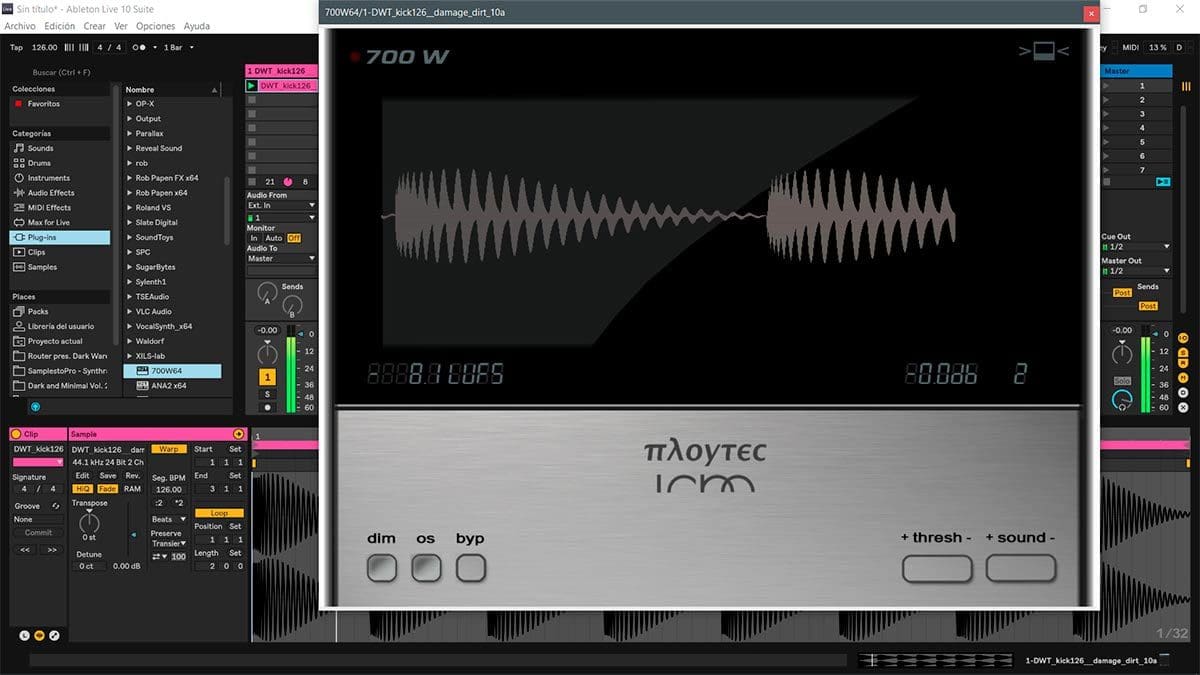Open the Edición menu

coord(59,26)
